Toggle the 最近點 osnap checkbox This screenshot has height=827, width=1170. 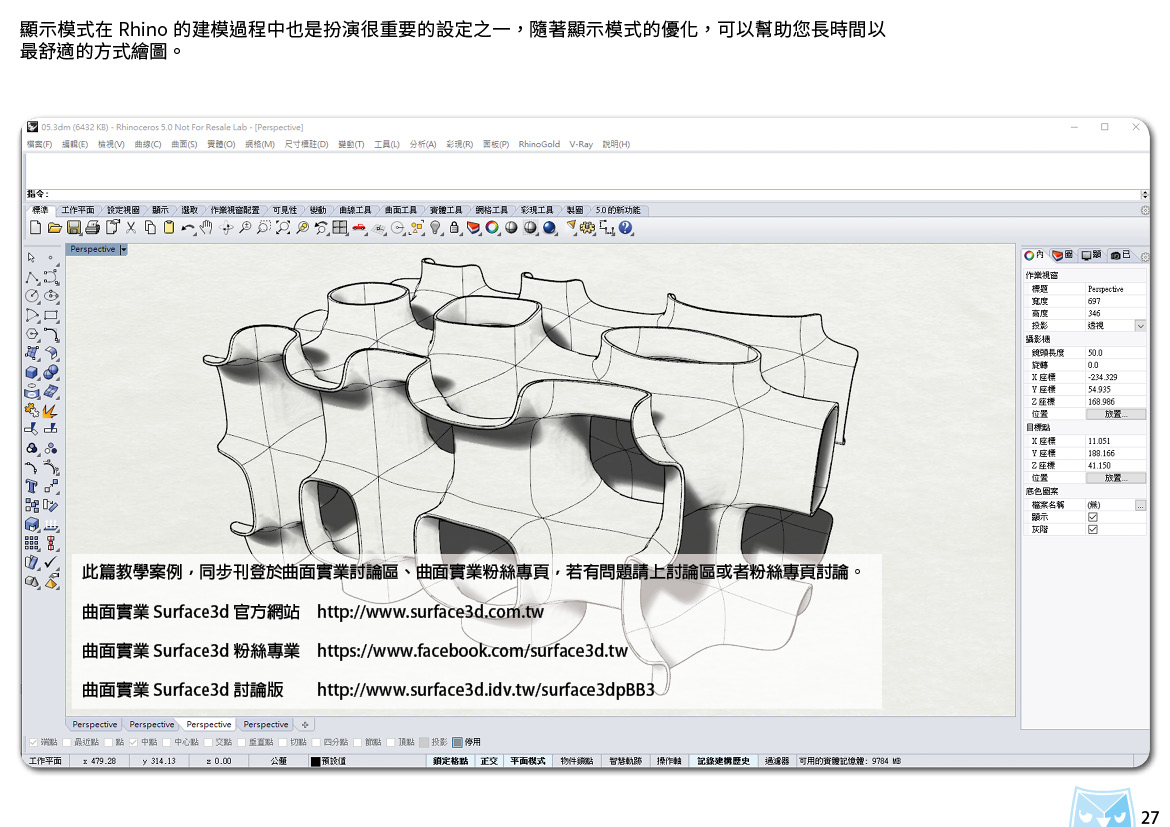coord(67,743)
